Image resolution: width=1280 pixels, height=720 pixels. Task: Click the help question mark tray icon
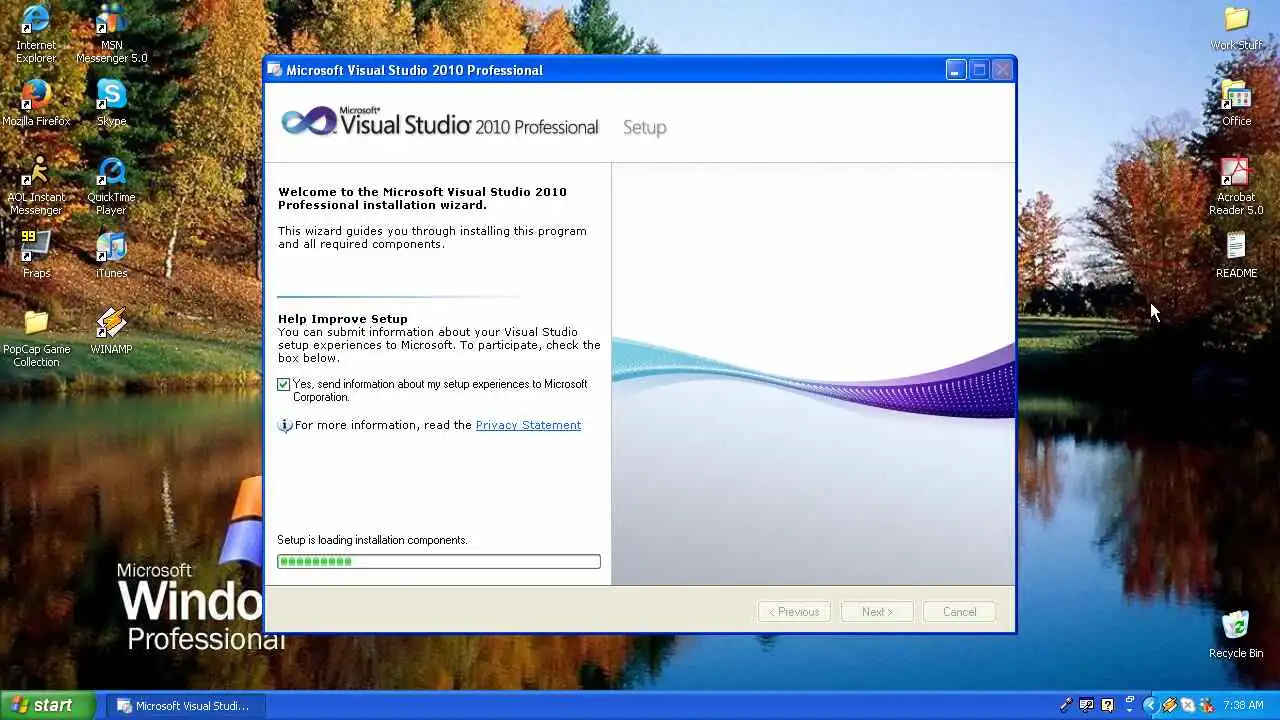click(1107, 705)
